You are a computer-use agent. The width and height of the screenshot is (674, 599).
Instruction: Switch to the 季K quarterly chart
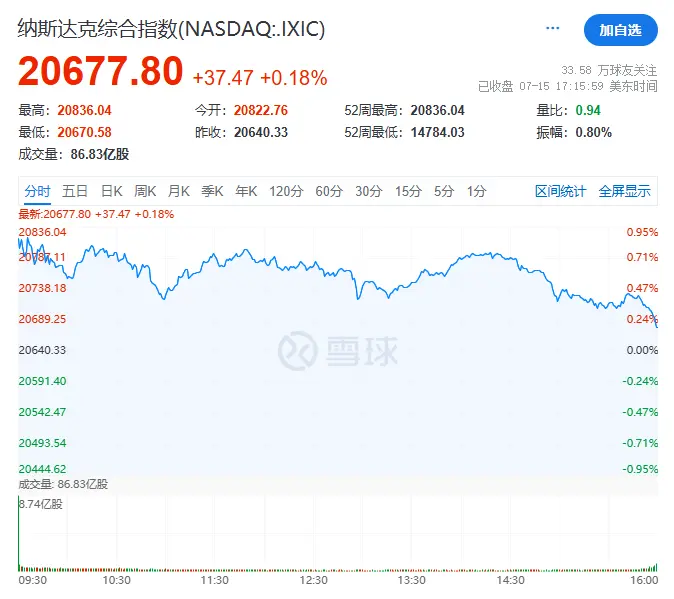[212, 191]
